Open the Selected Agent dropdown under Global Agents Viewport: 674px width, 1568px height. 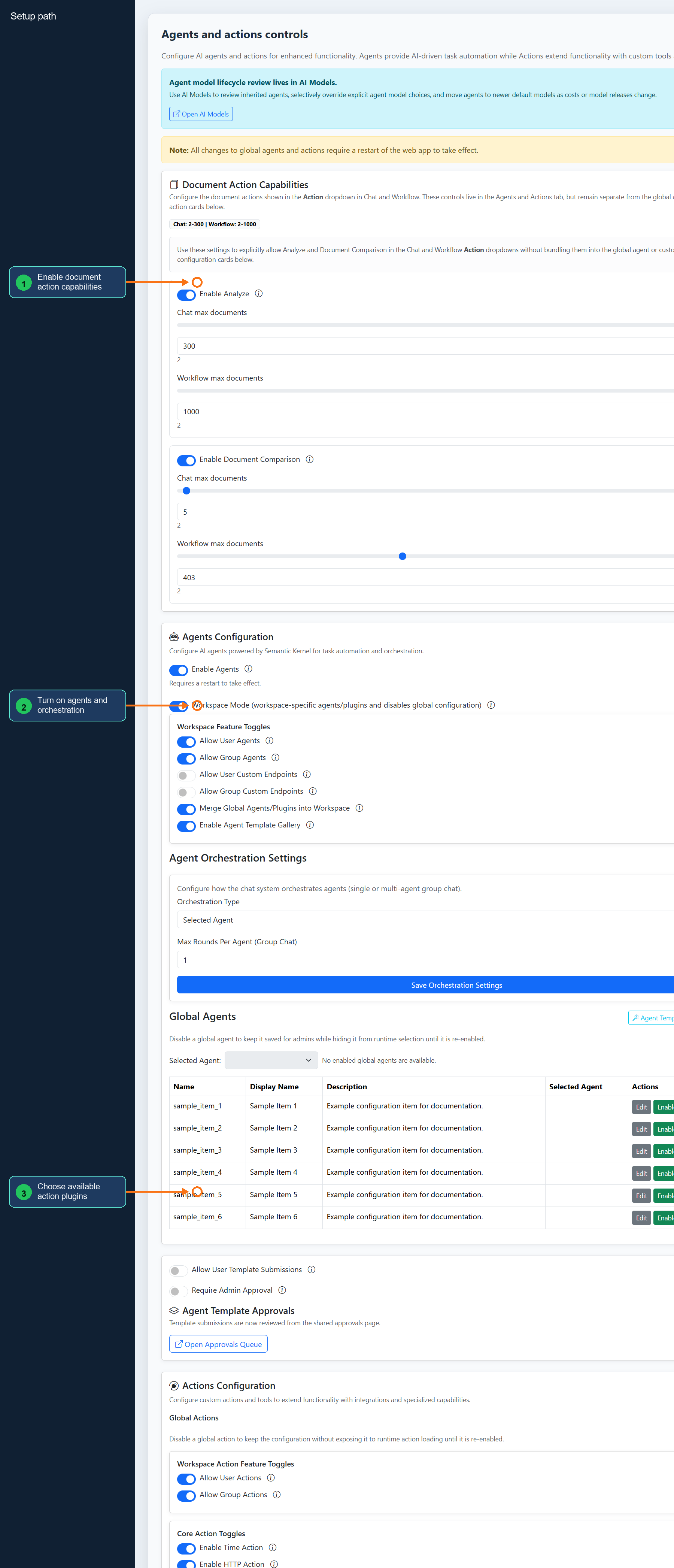click(x=271, y=1060)
